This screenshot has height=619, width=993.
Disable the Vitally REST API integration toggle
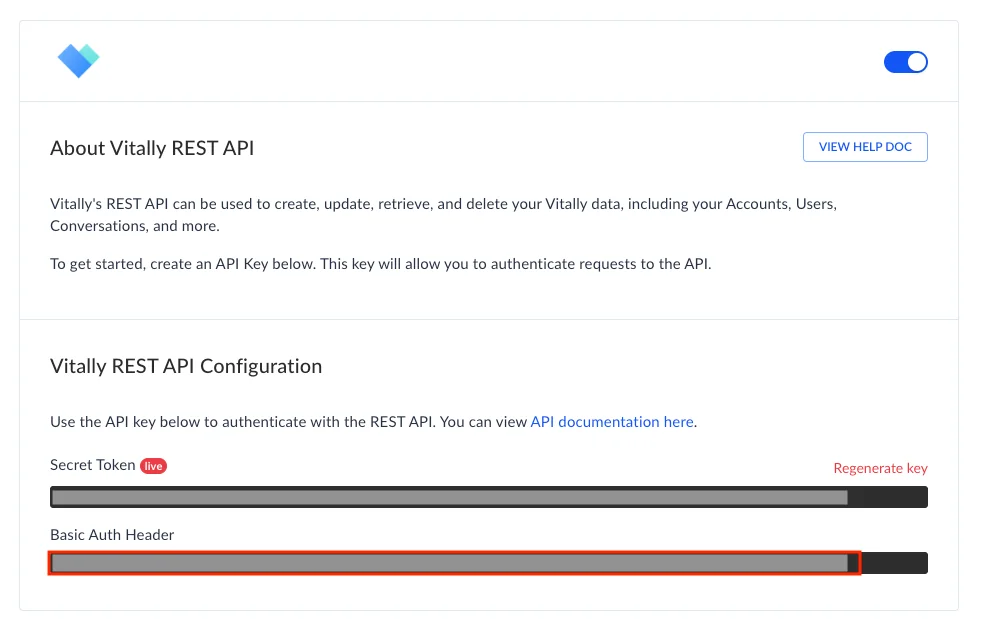(x=906, y=62)
